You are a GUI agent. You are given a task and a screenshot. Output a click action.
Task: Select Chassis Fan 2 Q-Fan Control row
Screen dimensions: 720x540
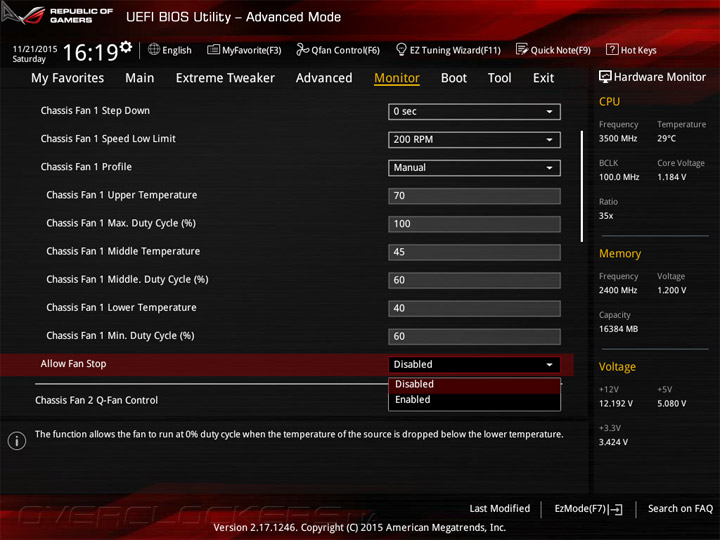coord(96,400)
